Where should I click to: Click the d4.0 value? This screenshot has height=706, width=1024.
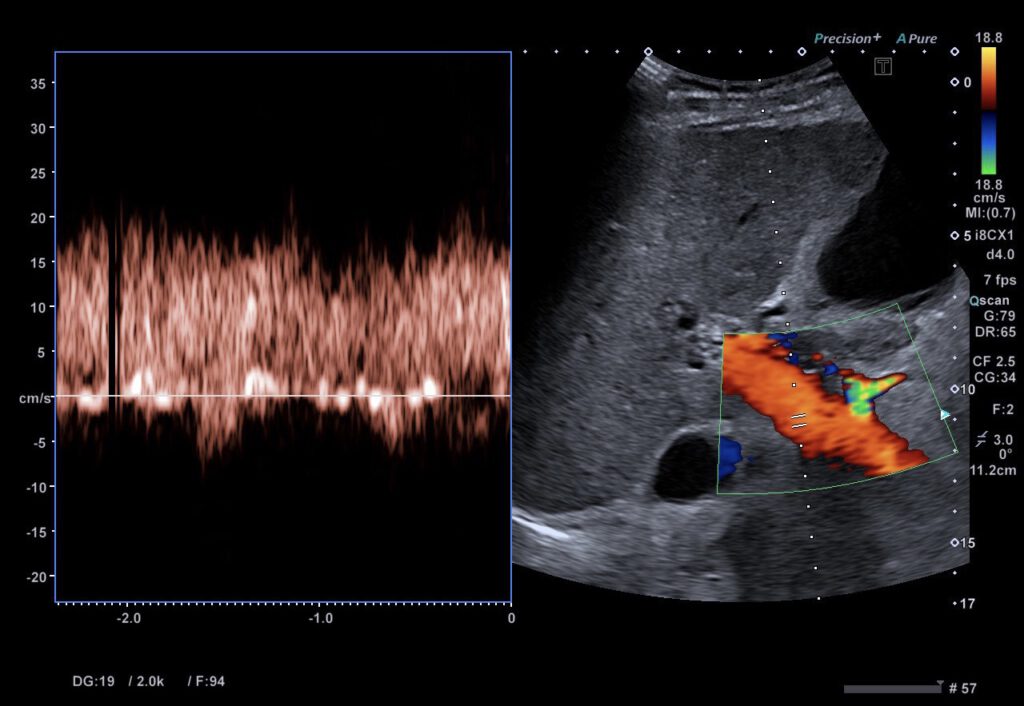click(x=1000, y=255)
